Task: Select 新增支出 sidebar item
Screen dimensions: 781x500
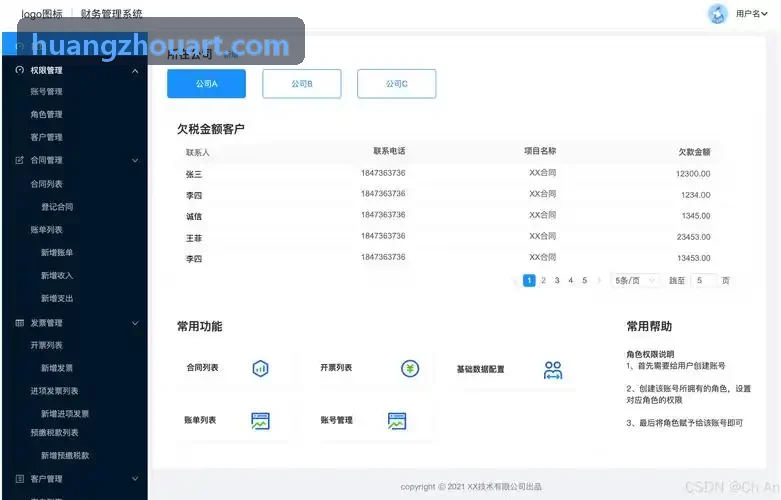Action: click(x=57, y=298)
